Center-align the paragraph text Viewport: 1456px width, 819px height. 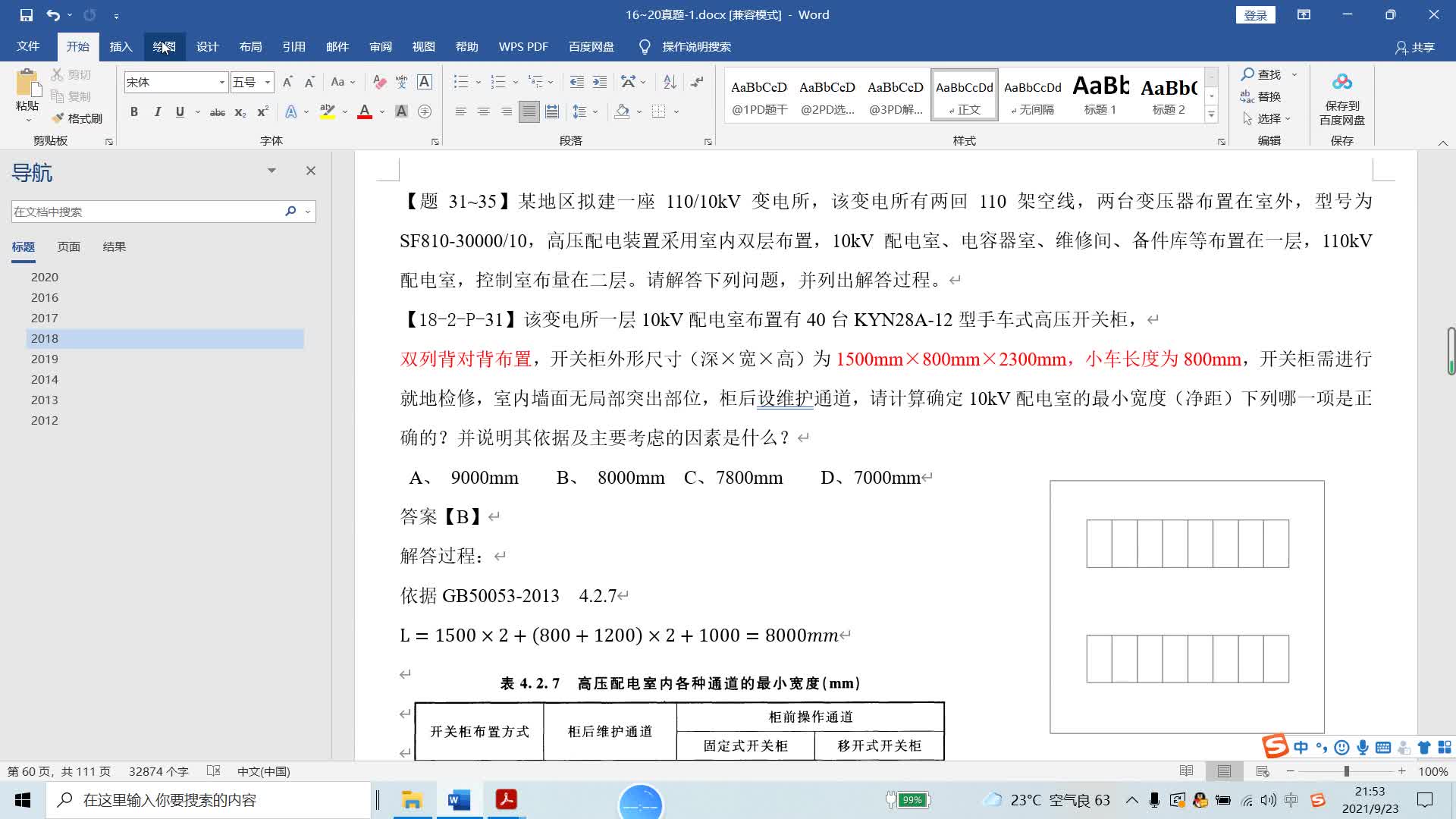pos(483,112)
